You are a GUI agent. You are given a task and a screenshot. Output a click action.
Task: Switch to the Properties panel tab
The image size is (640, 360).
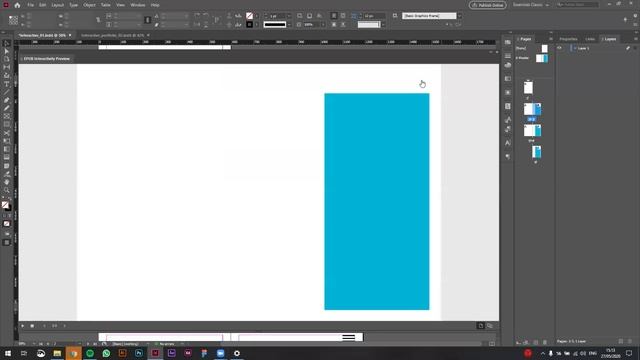coord(568,39)
